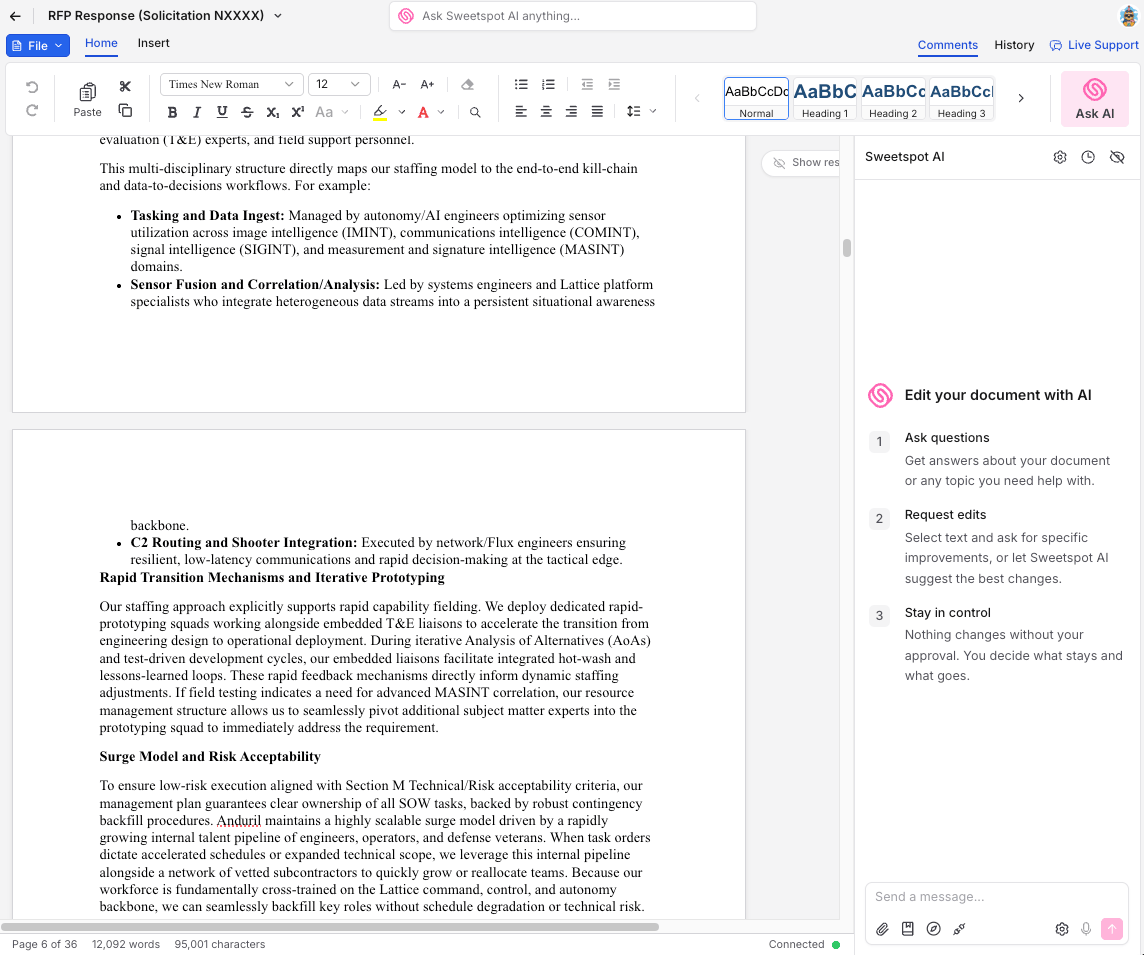Apply Normal text style
This screenshot has height=955, width=1144.
pyautogui.click(x=756, y=98)
